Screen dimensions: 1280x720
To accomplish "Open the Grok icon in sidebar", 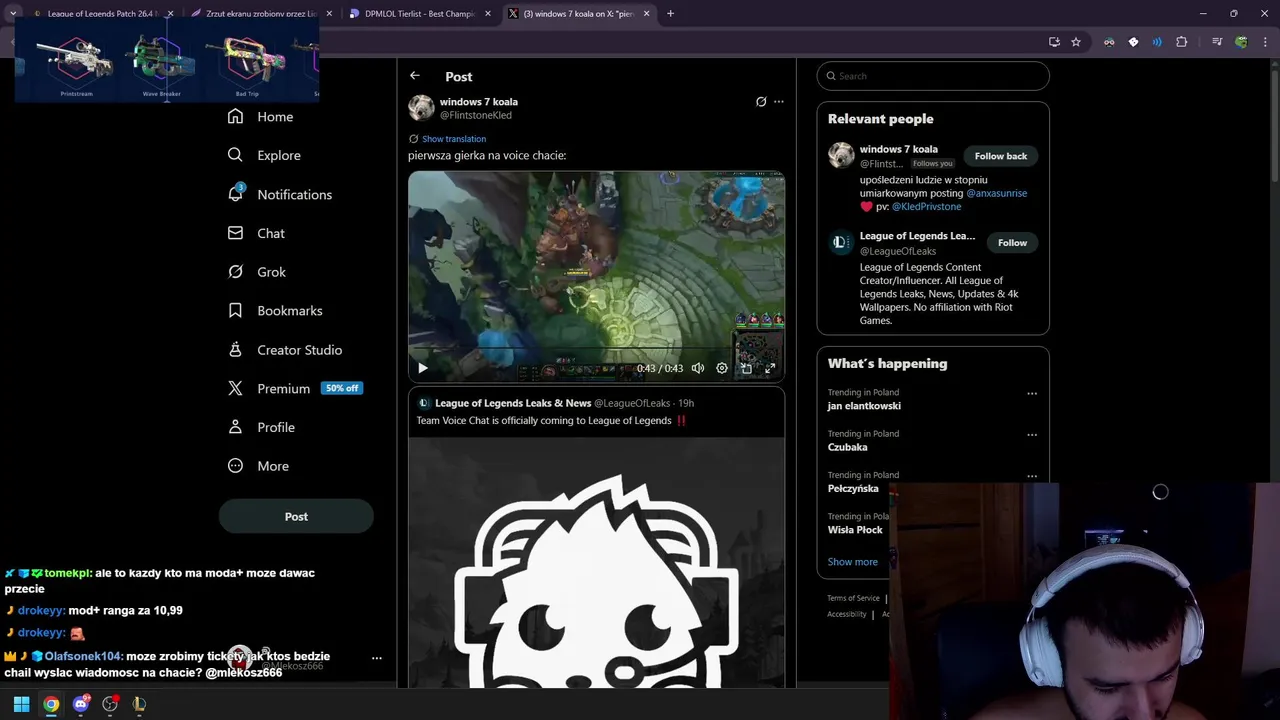I will (235, 272).
